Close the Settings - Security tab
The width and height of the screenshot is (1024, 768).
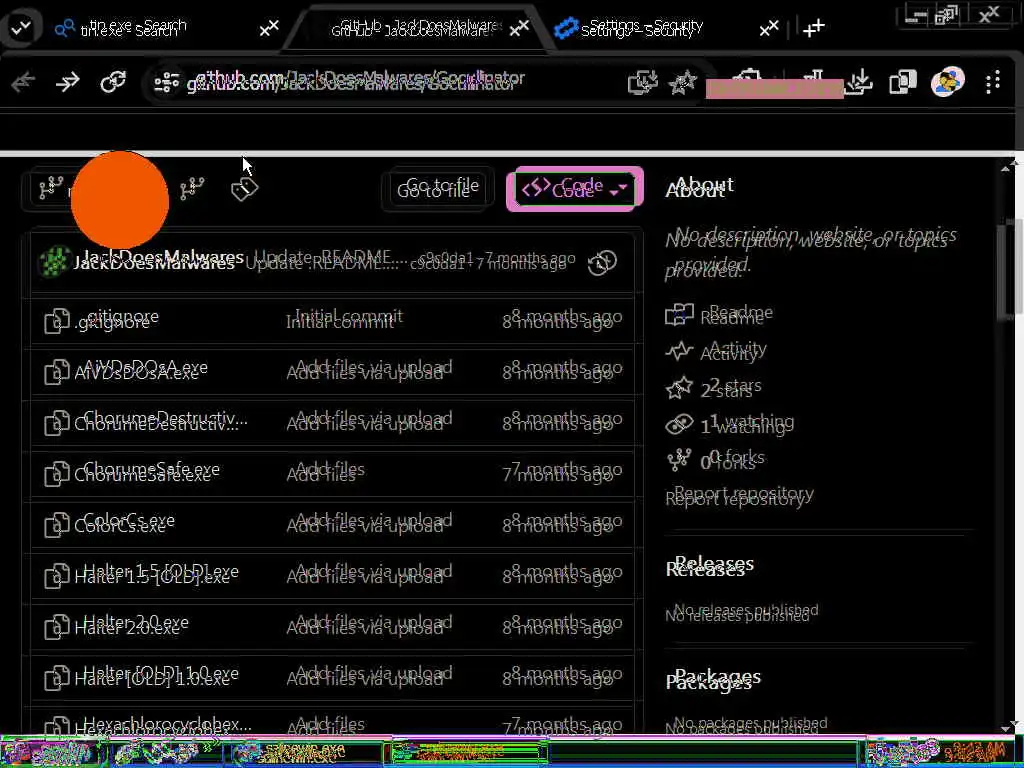(x=769, y=29)
